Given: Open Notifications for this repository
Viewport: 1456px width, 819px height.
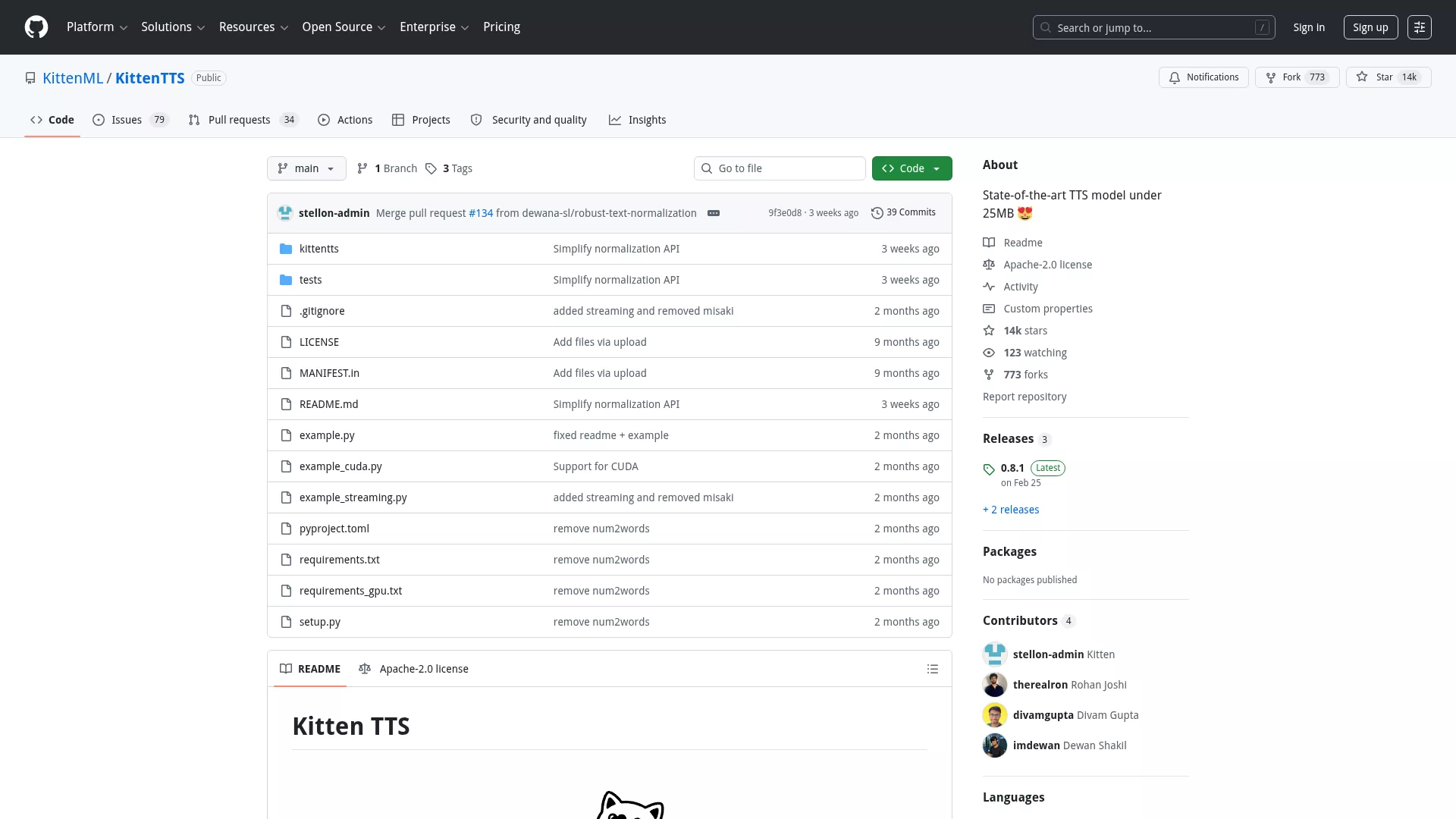Looking at the screenshot, I should pyautogui.click(x=1203, y=77).
